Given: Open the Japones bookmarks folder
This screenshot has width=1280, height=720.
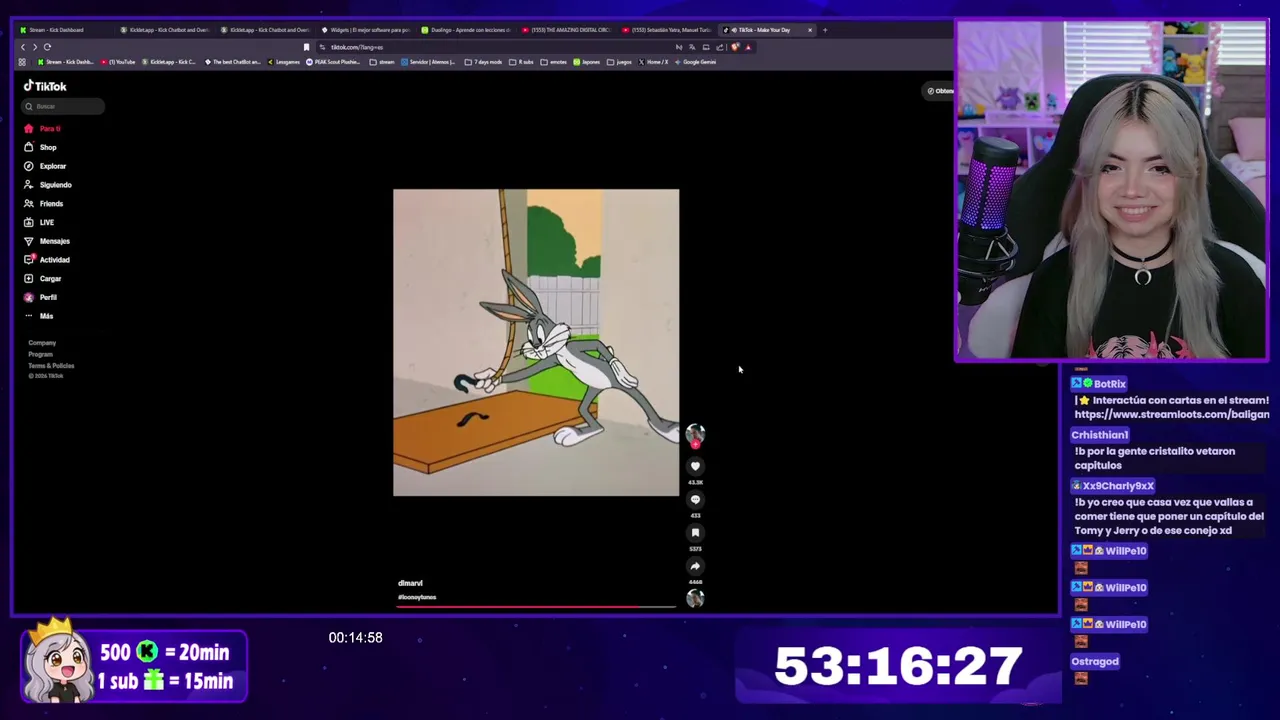Looking at the screenshot, I should (x=587, y=62).
